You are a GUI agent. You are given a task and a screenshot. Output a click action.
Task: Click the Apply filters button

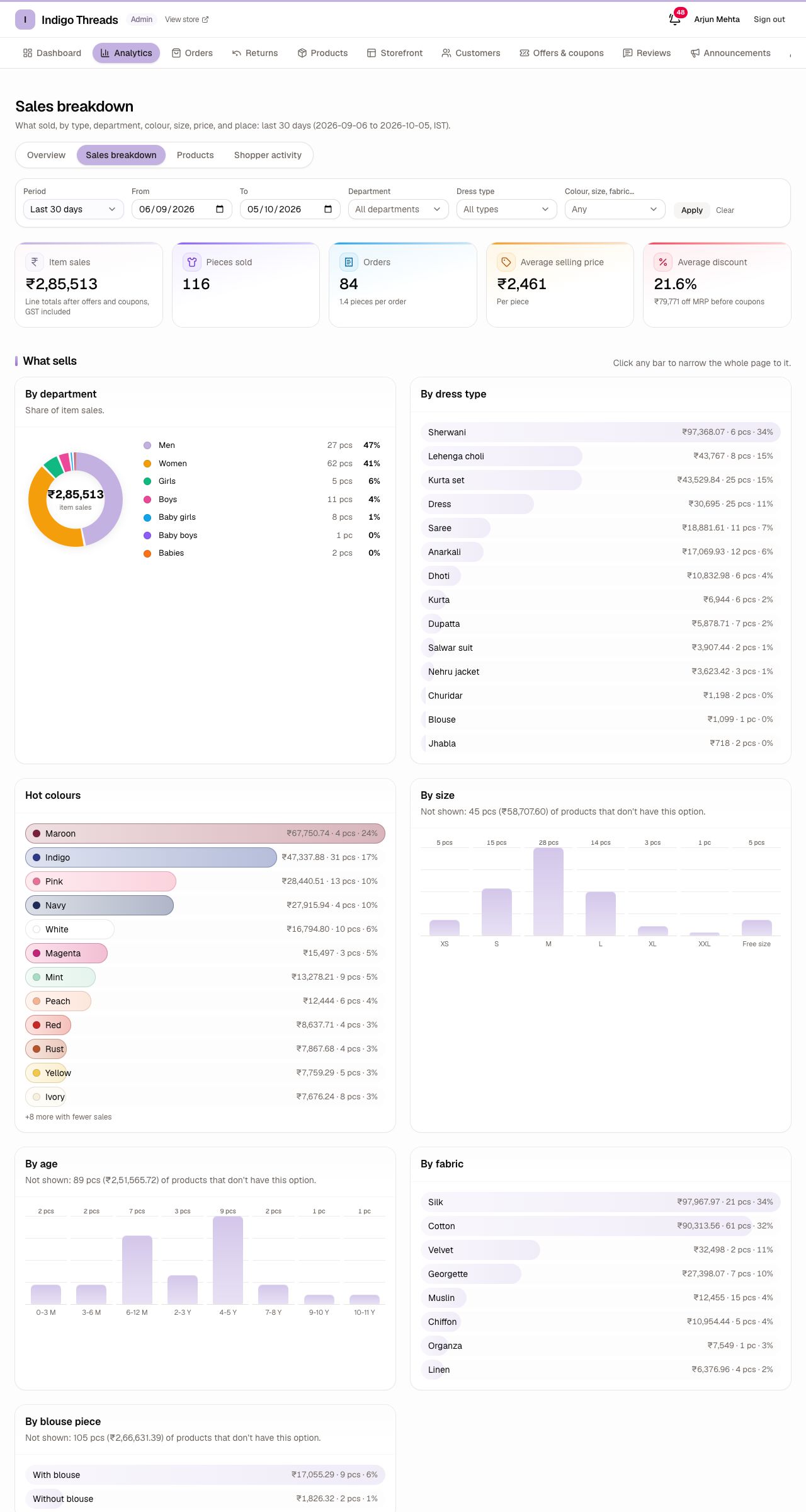(x=692, y=210)
